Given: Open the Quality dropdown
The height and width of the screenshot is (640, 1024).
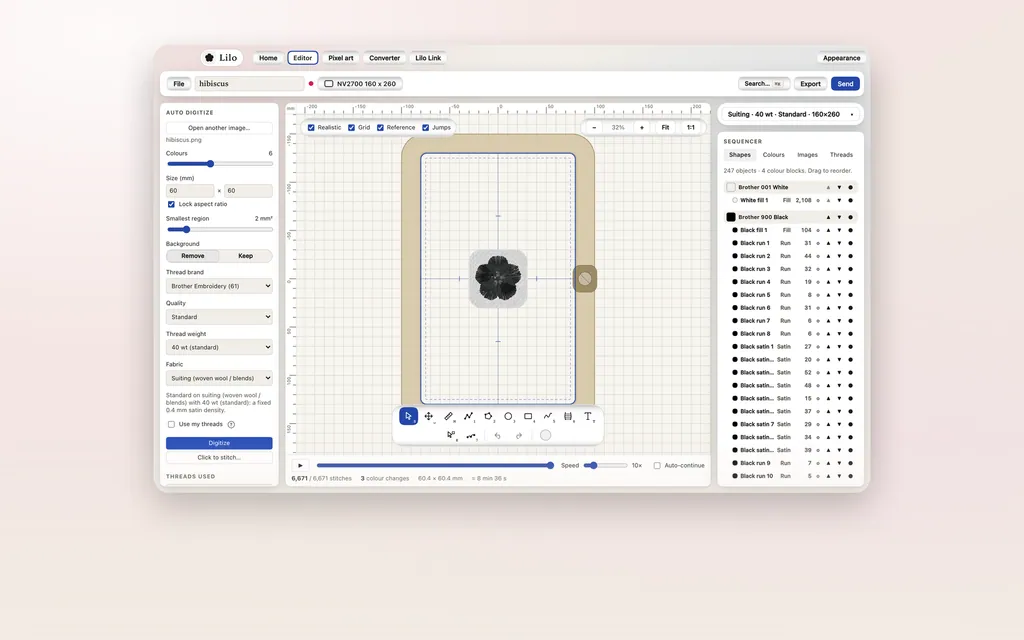Looking at the screenshot, I should 219,317.
